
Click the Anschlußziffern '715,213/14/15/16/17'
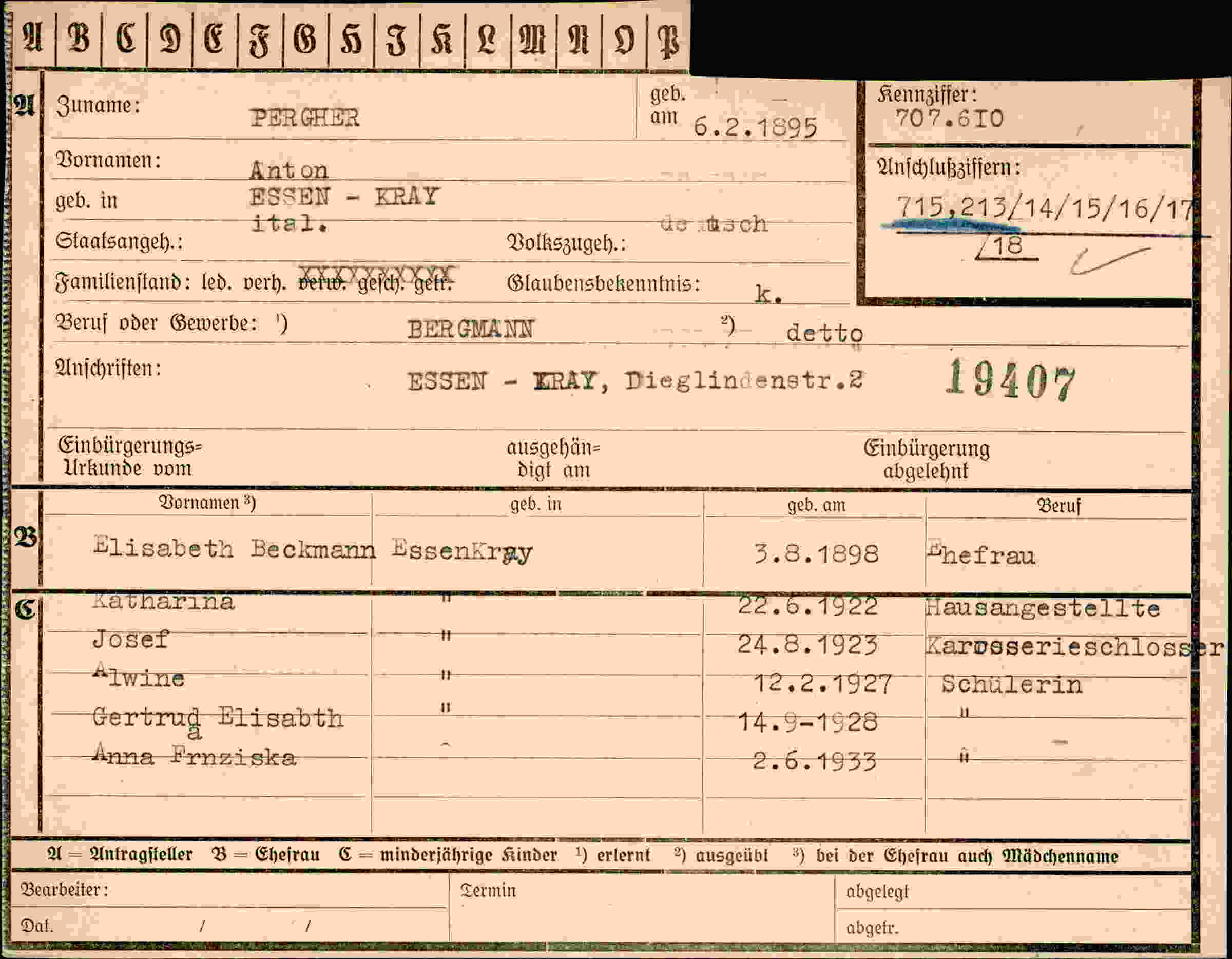1044,207
